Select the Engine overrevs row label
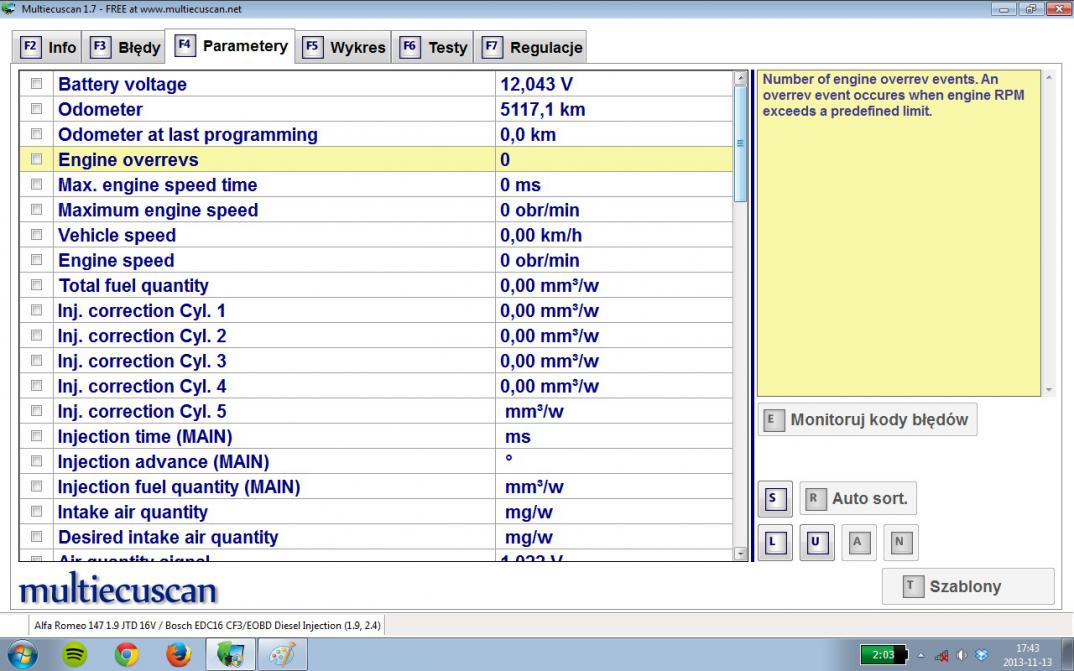This screenshot has height=671, width=1074. tap(128, 160)
